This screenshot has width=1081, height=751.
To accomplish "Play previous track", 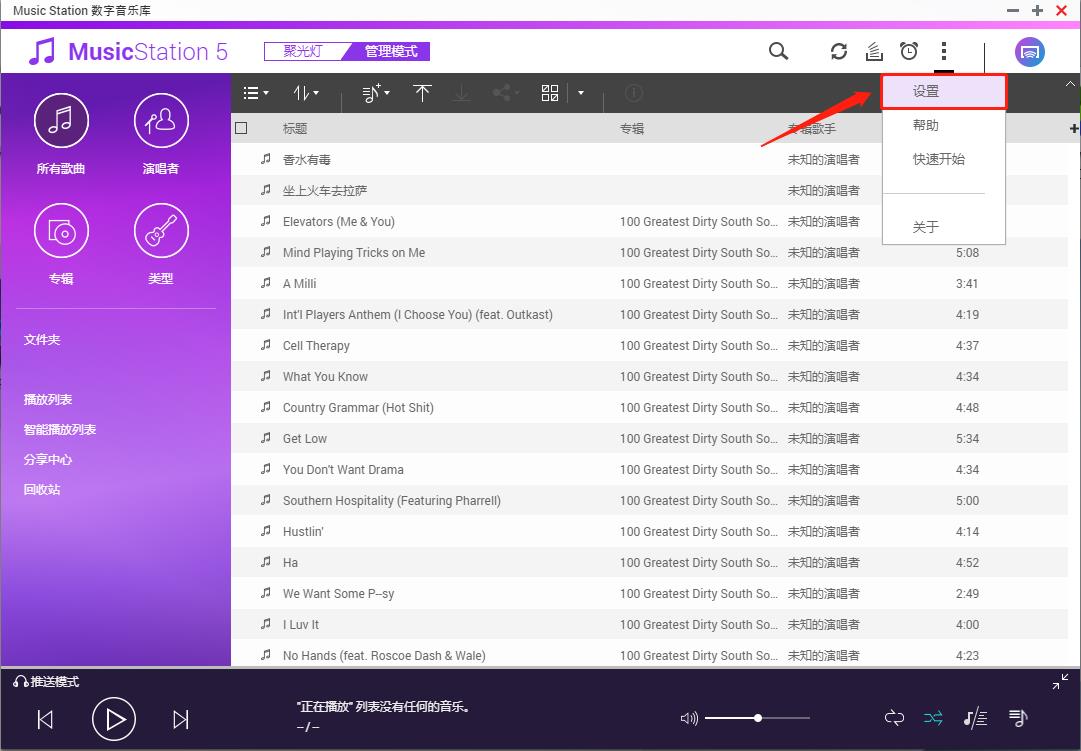I will pyautogui.click(x=45, y=719).
